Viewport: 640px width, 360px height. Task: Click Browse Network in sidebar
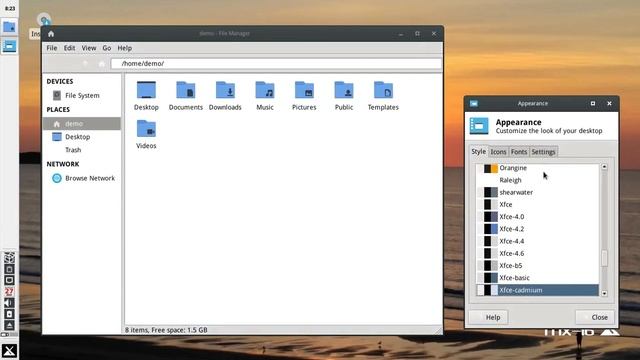click(x=82, y=178)
